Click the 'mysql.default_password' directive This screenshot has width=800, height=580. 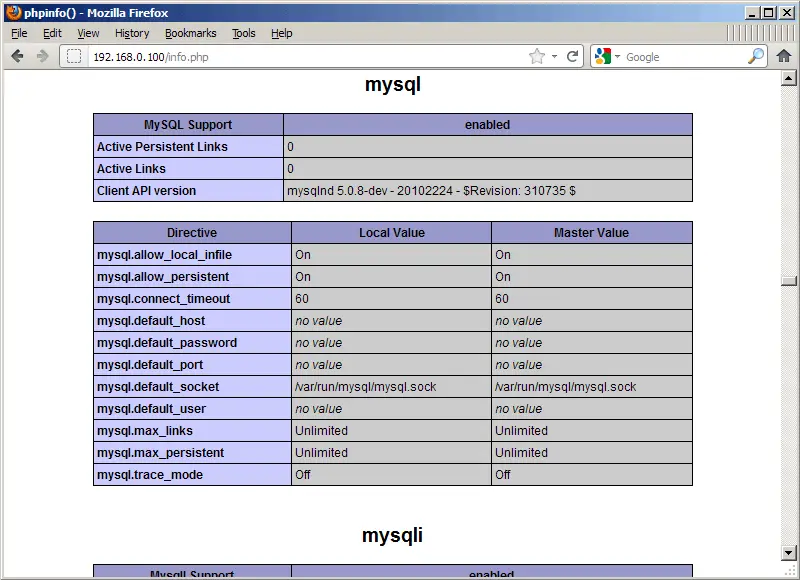(x=167, y=342)
